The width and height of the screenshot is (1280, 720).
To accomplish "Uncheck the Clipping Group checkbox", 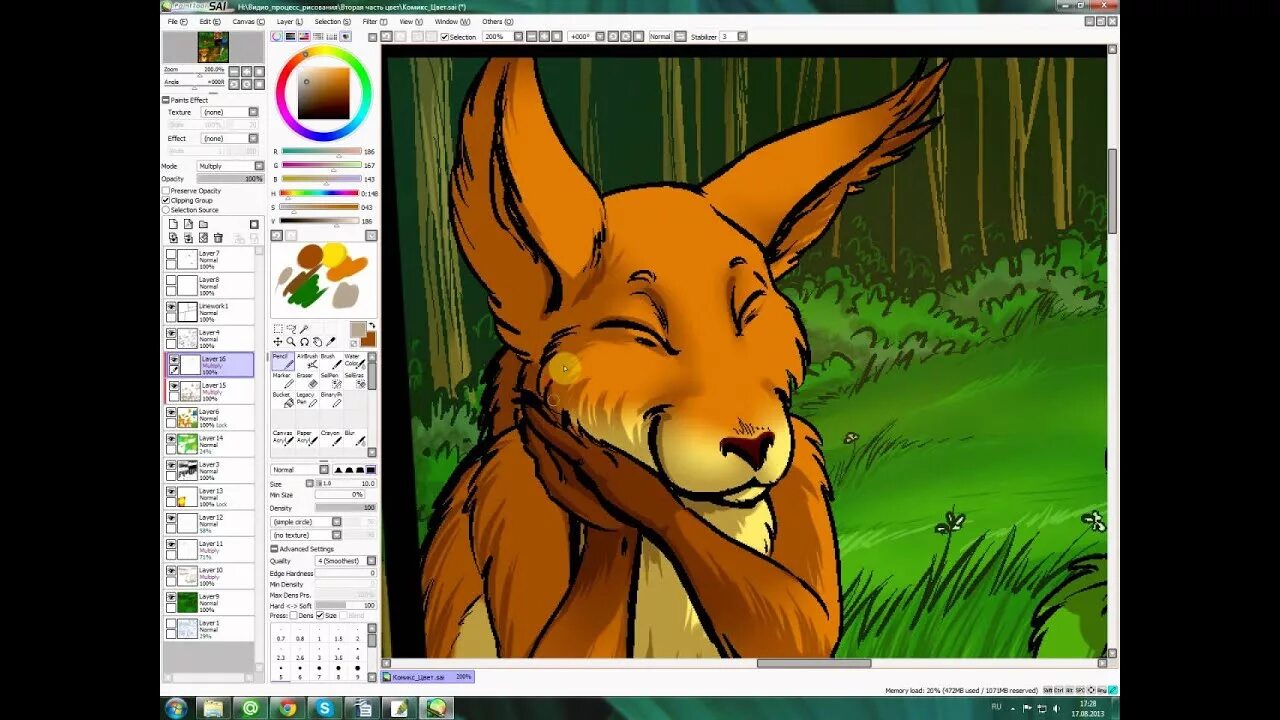I will (166, 200).
